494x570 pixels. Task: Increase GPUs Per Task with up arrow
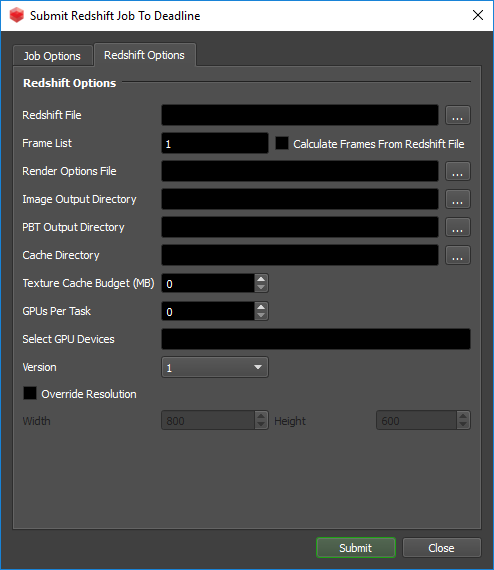261,307
